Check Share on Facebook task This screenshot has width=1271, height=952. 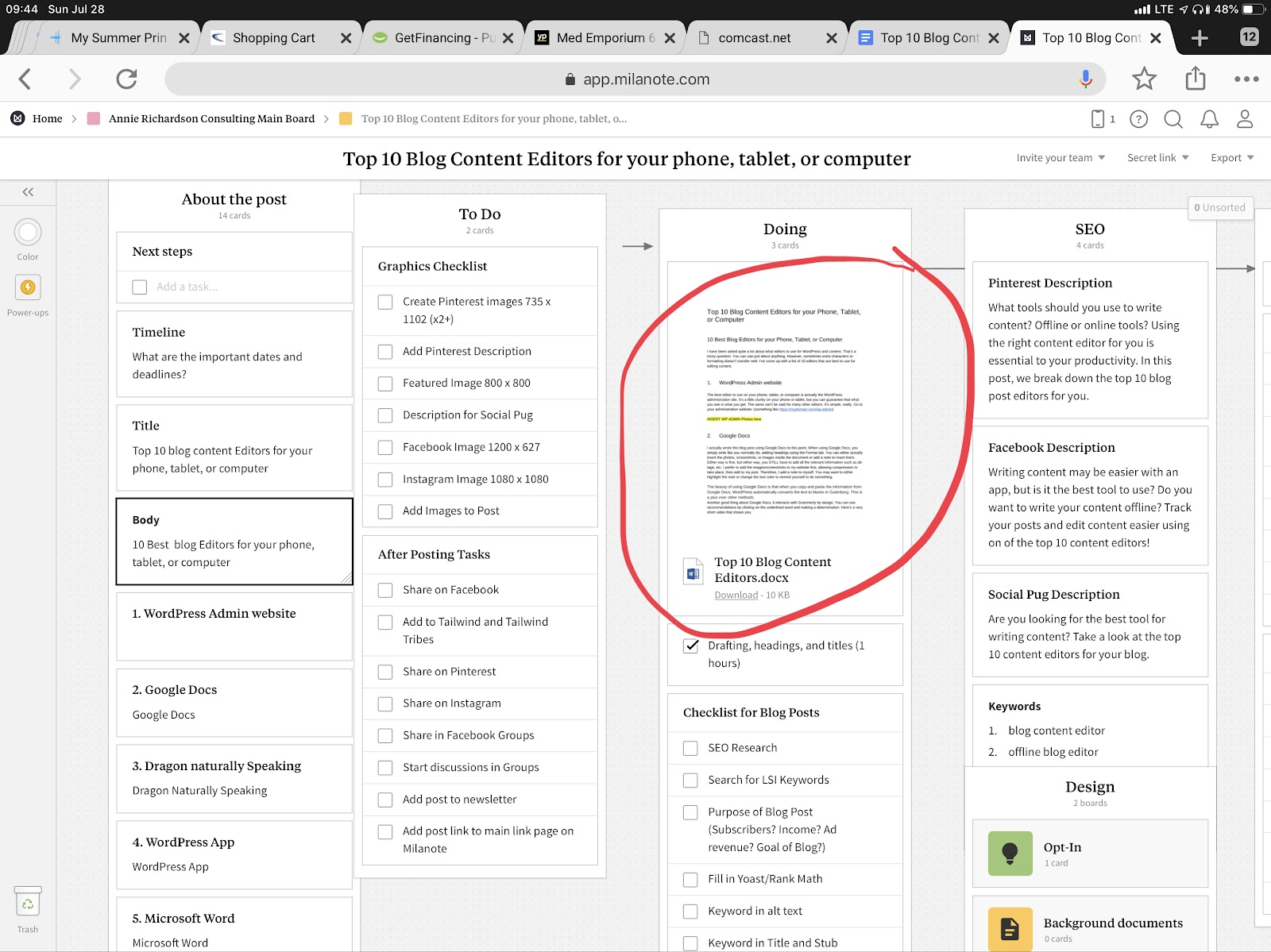click(x=385, y=590)
